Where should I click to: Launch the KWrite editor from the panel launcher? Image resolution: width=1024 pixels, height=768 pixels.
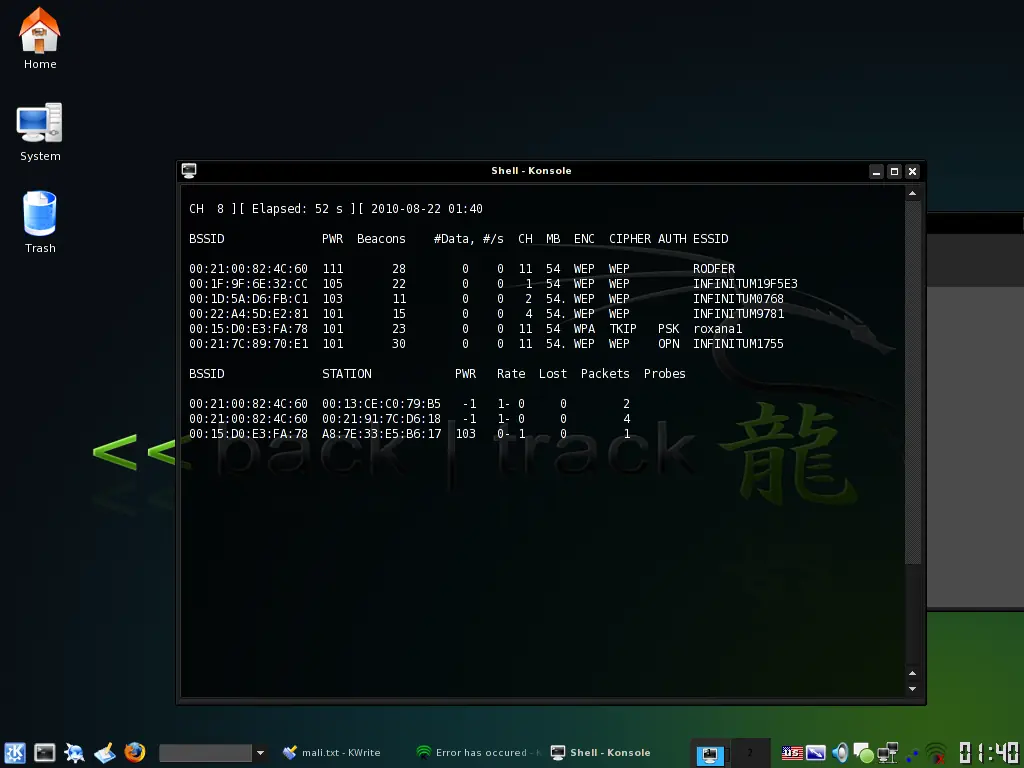(x=104, y=752)
